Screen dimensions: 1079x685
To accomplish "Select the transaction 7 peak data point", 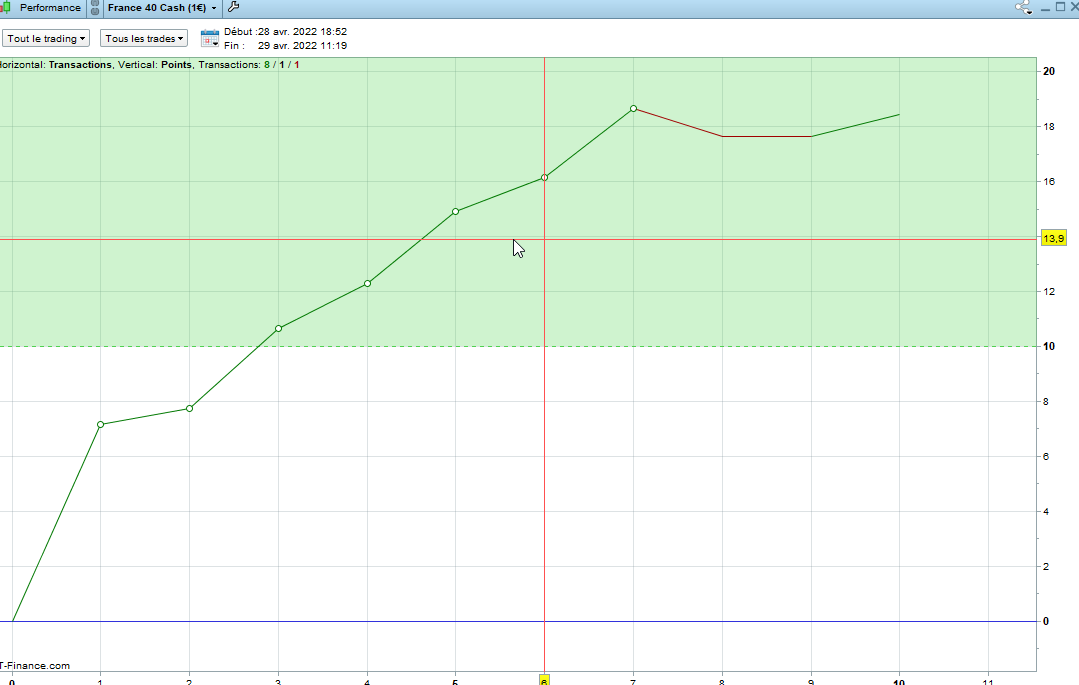I will coord(634,109).
